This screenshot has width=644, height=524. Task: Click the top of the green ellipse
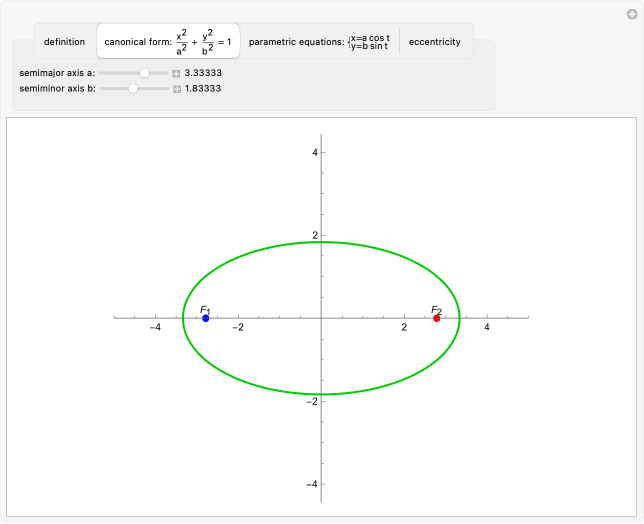pyautogui.click(x=321, y=242)
